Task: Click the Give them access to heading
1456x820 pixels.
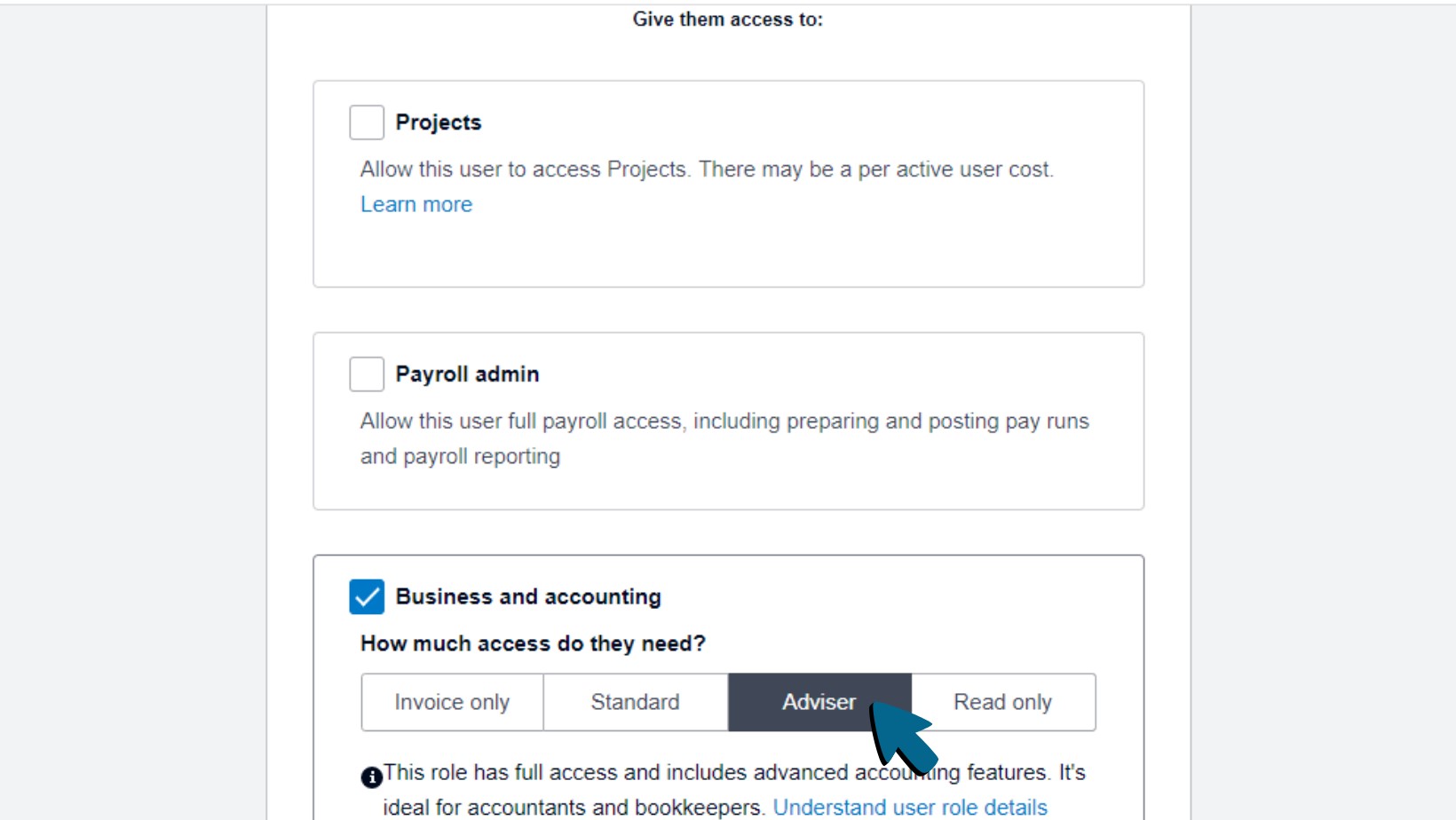Action: click(x=726, y=19)
